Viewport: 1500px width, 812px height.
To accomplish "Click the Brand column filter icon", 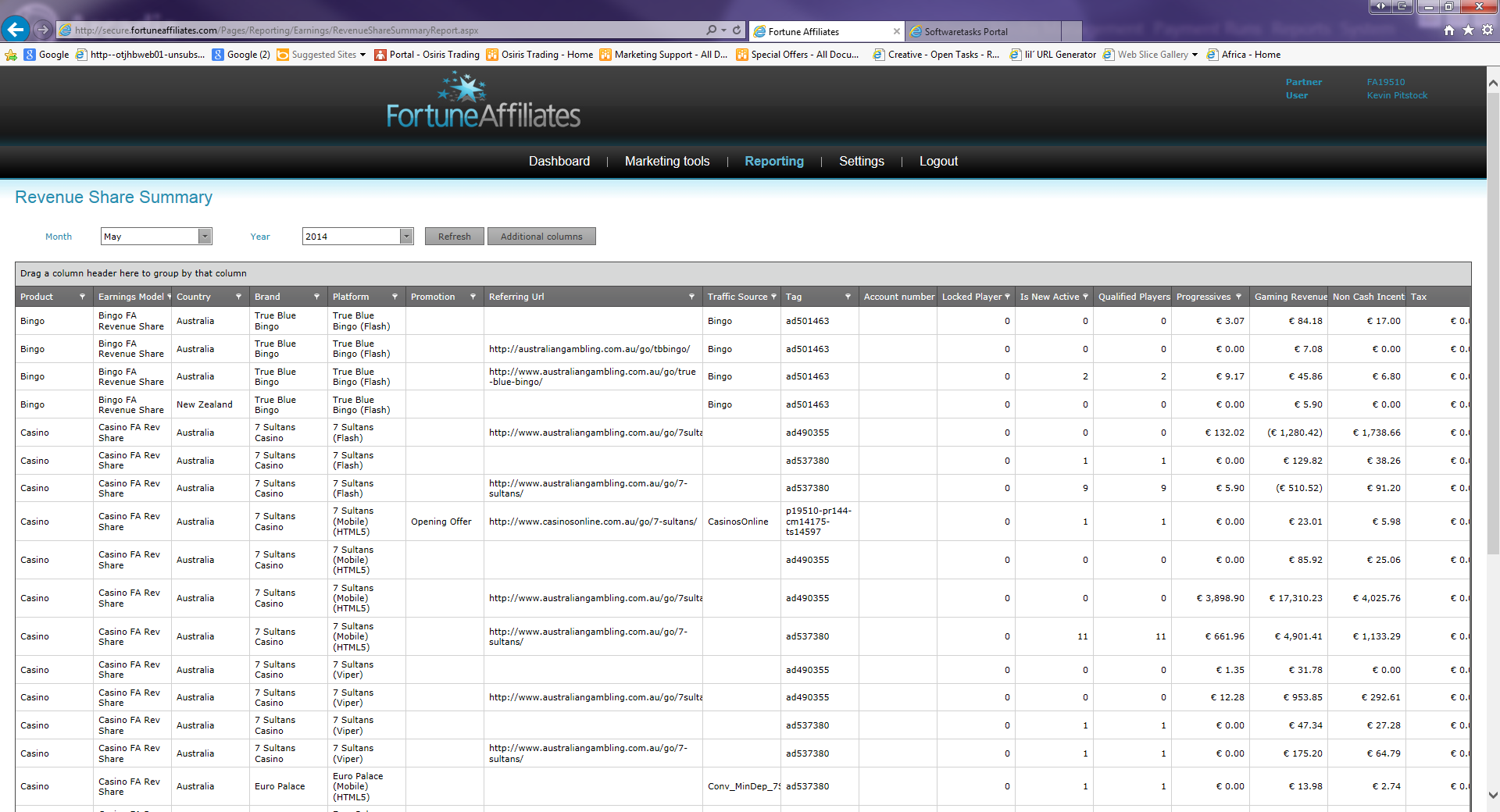I will point(316,297).
